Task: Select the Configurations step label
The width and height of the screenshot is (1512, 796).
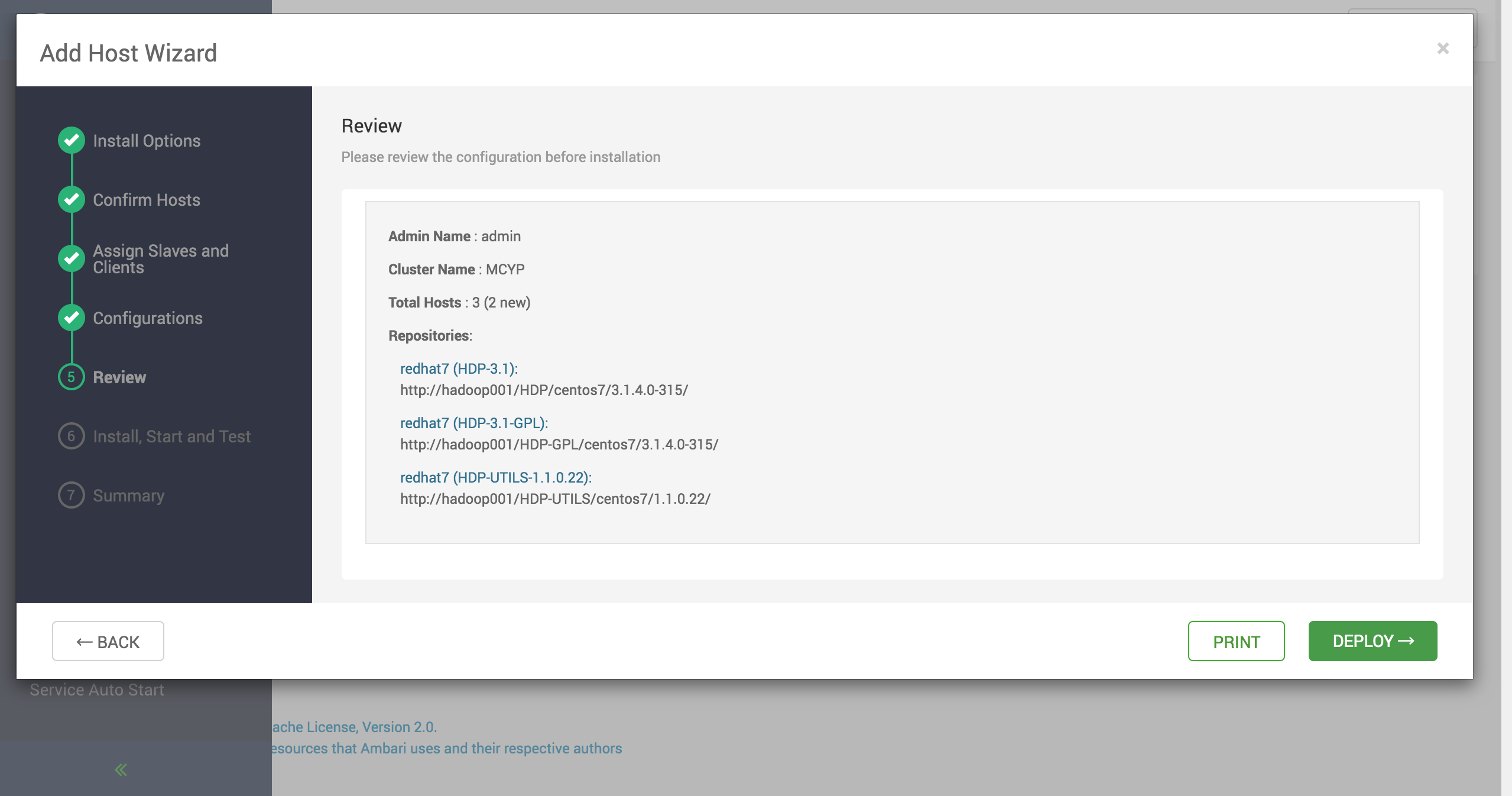Action: (148, 318)
